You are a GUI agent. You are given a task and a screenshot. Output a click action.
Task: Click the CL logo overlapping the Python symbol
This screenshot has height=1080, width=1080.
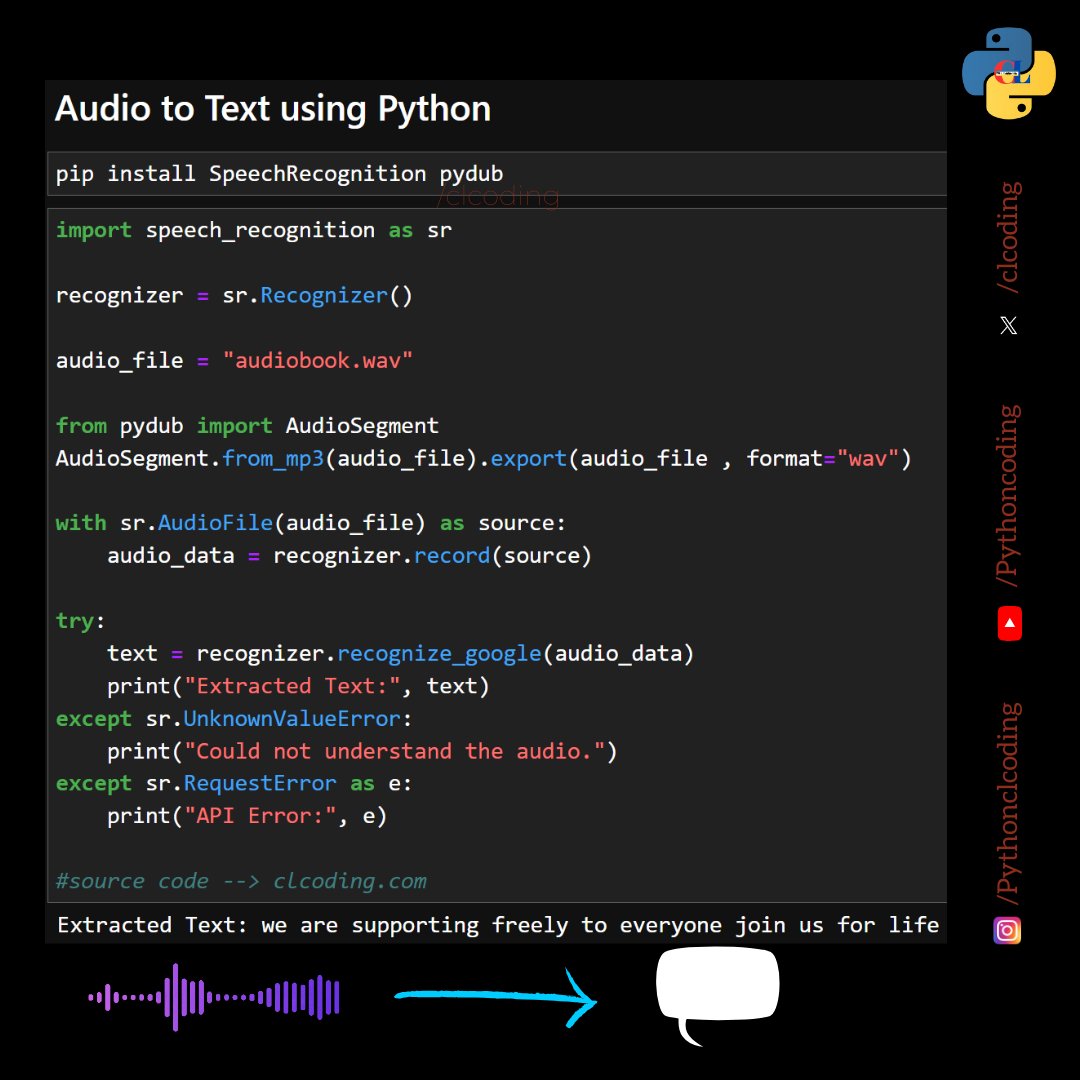click(x=1012, y=72)
